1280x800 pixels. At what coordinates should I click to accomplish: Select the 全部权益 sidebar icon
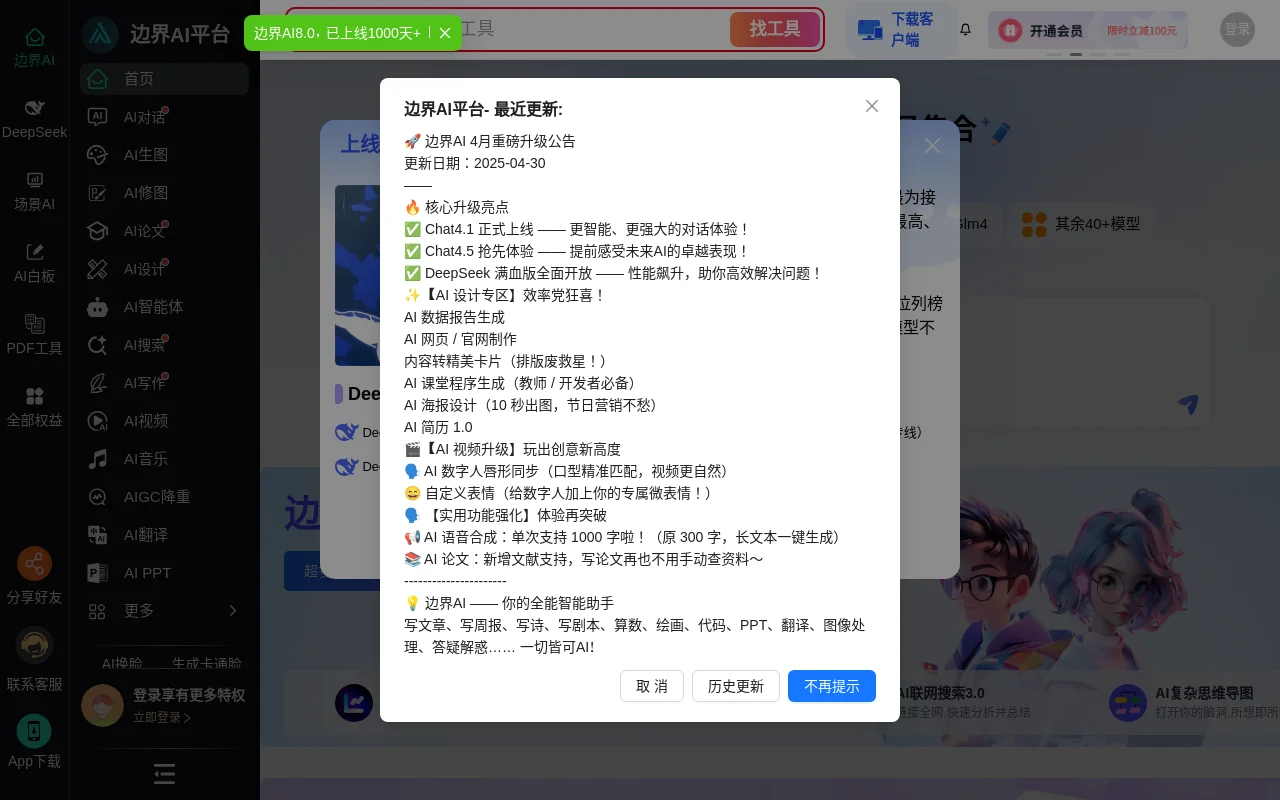coord(34,404)
